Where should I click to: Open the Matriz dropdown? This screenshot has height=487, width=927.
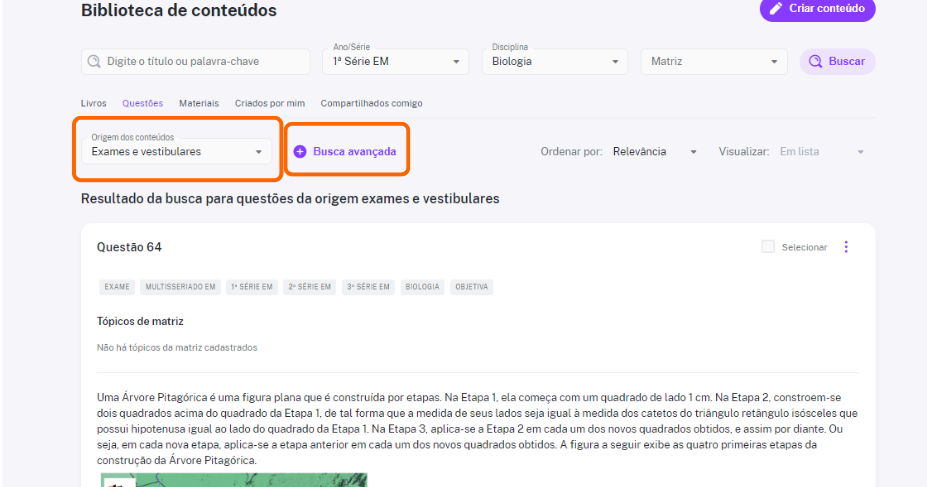tap(714, 61)
